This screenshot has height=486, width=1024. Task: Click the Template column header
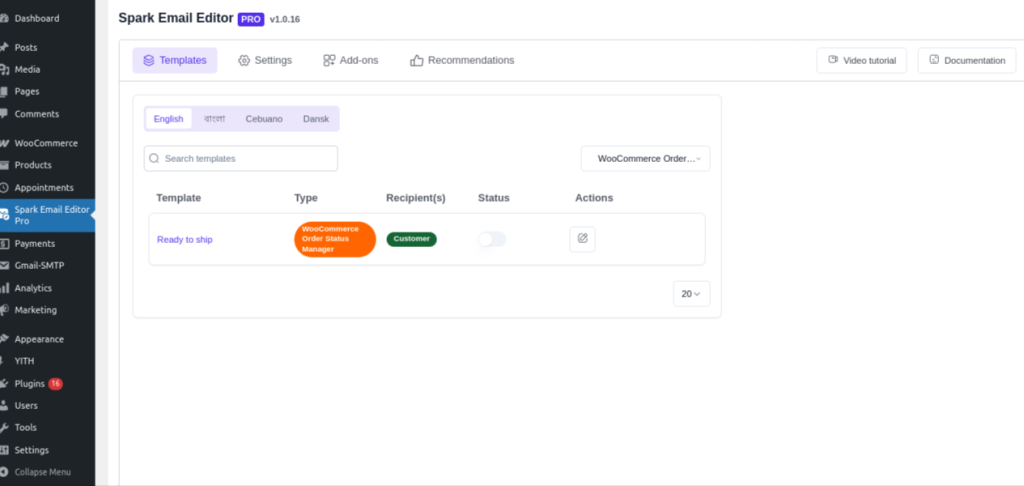(x=179, y=197)
